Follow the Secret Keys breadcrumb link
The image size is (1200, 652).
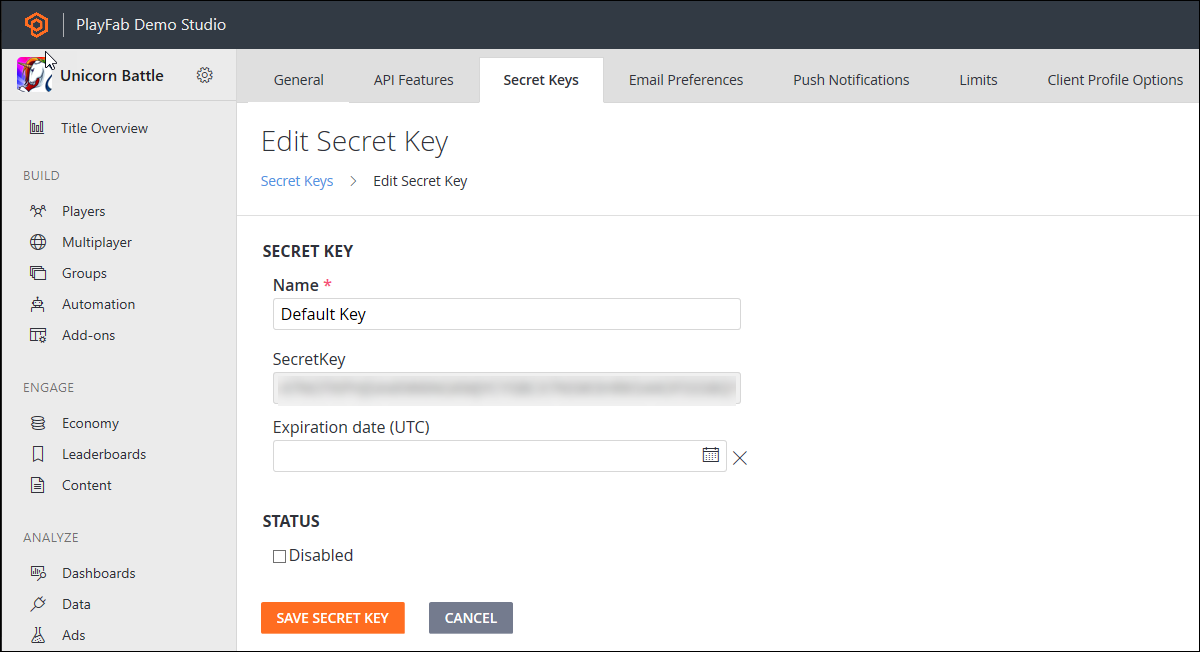pyautogui.click(x=297, y=181)
